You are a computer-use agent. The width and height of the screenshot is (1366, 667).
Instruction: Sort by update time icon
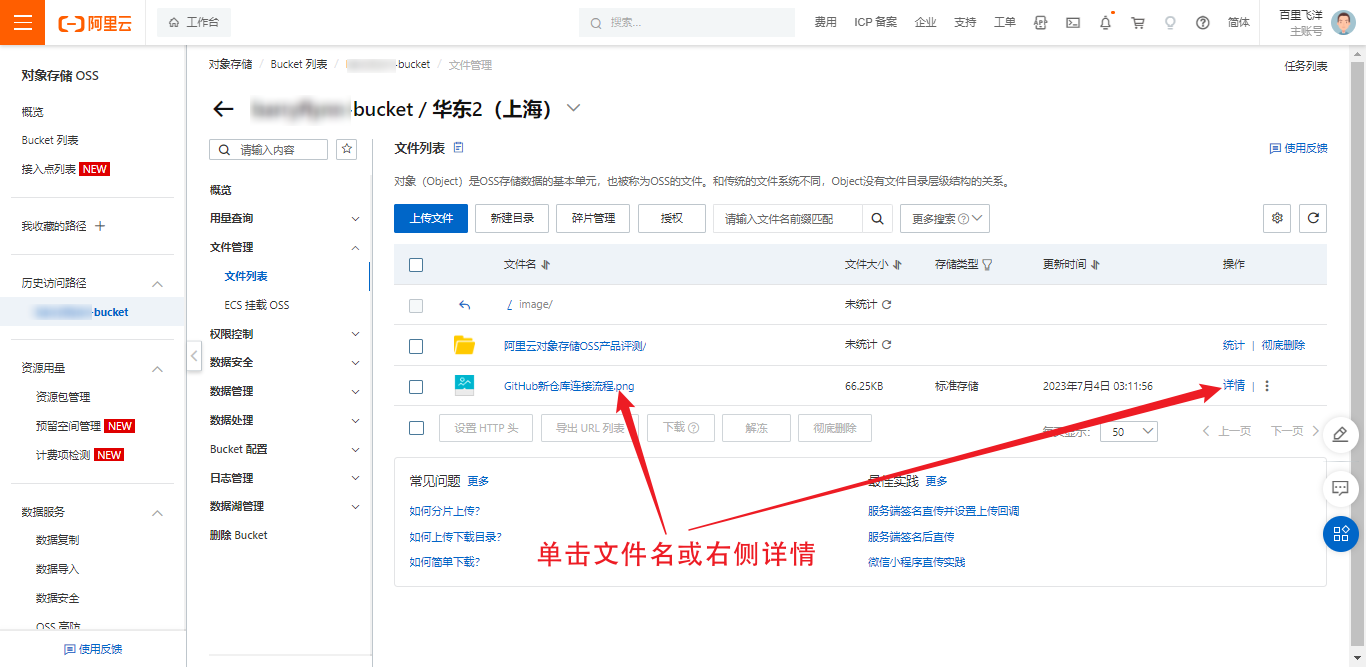pyautogui.click(x=1095, y=265)
